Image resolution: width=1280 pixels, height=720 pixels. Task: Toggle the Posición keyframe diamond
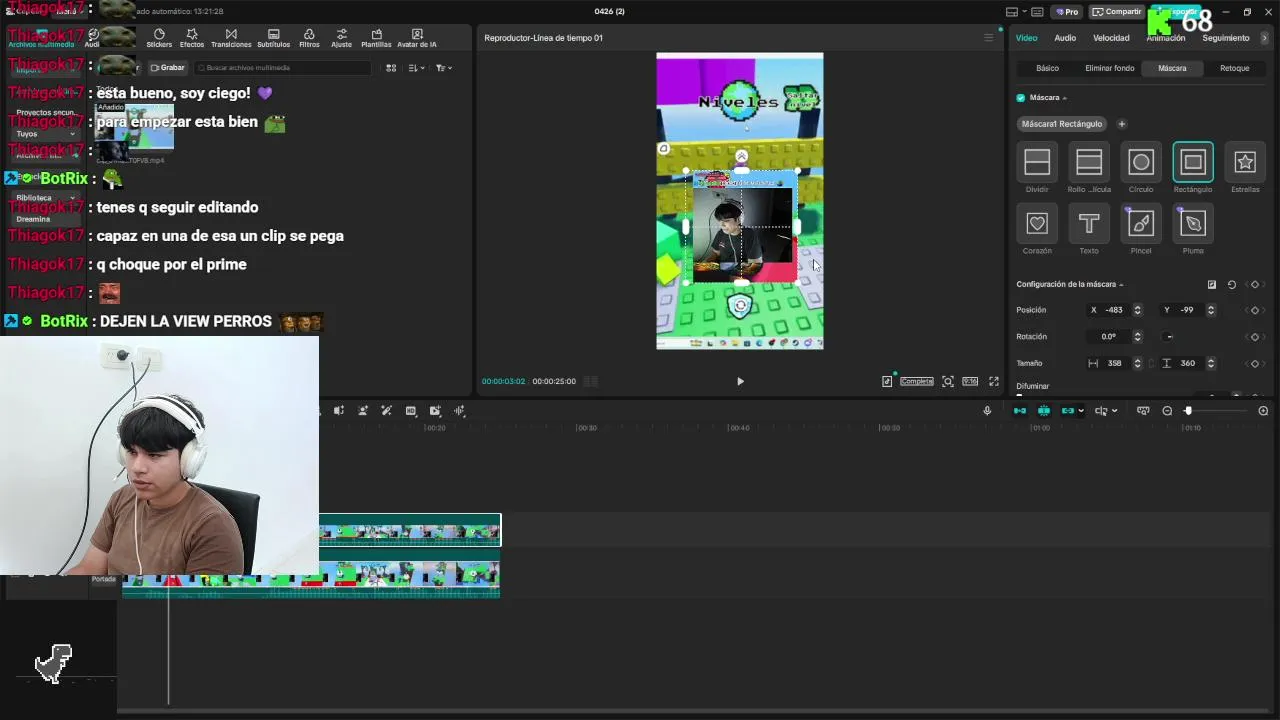1255,310
